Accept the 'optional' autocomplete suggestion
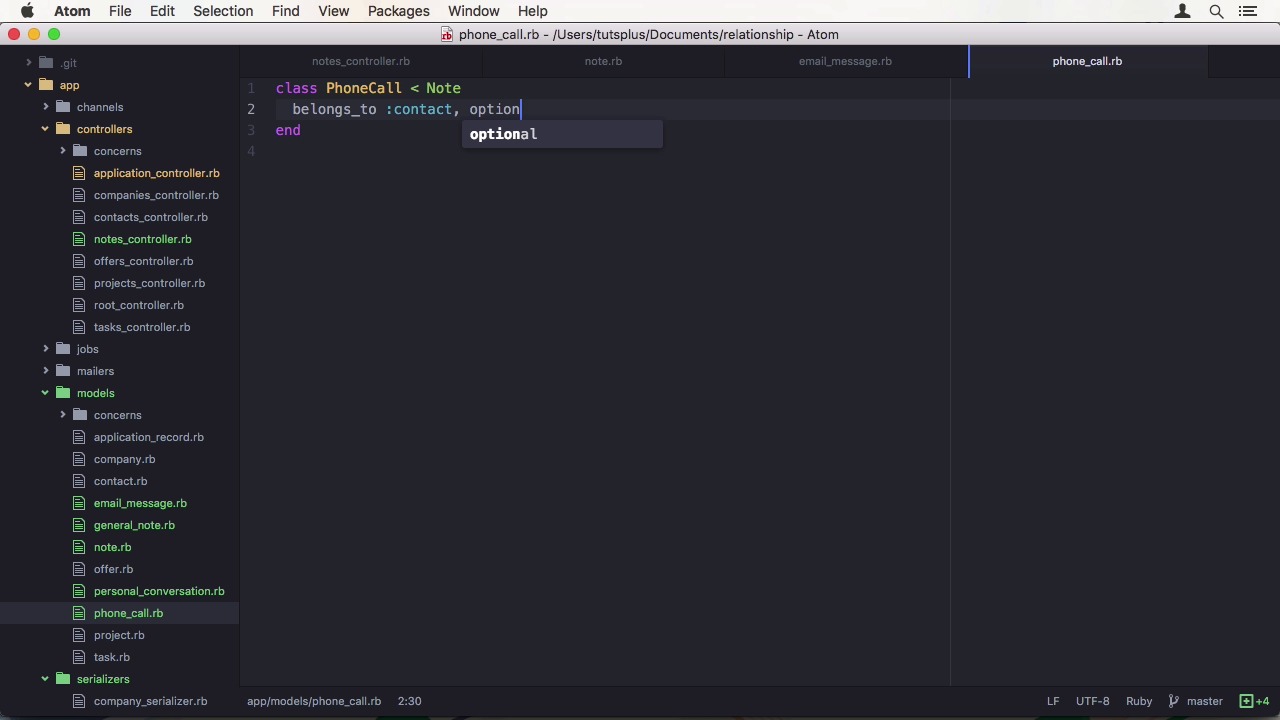The width and height of the screenshot is (1280, 720). [561, 134]
